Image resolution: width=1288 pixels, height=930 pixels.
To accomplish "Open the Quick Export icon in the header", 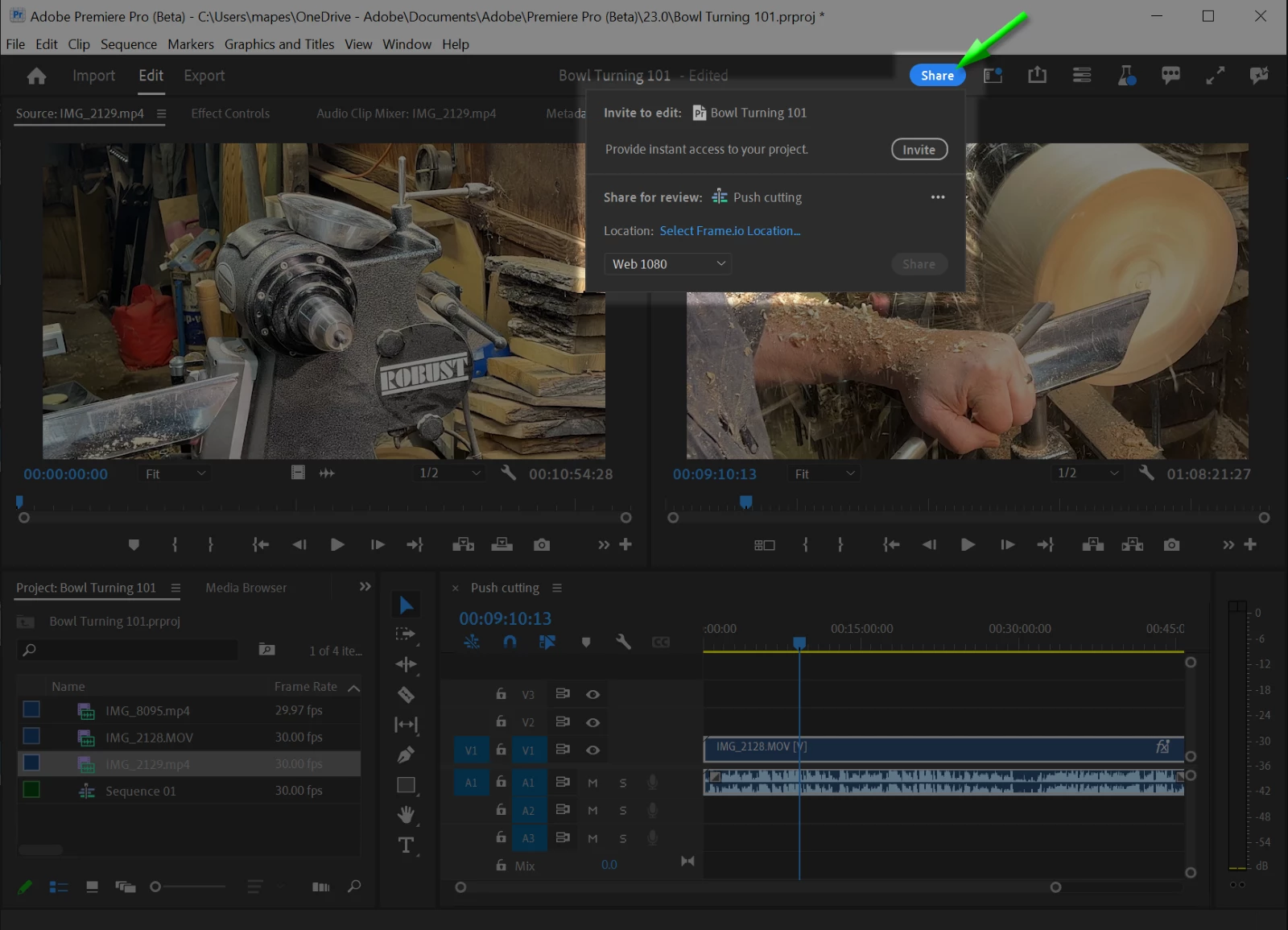I will coord(1037,76).
